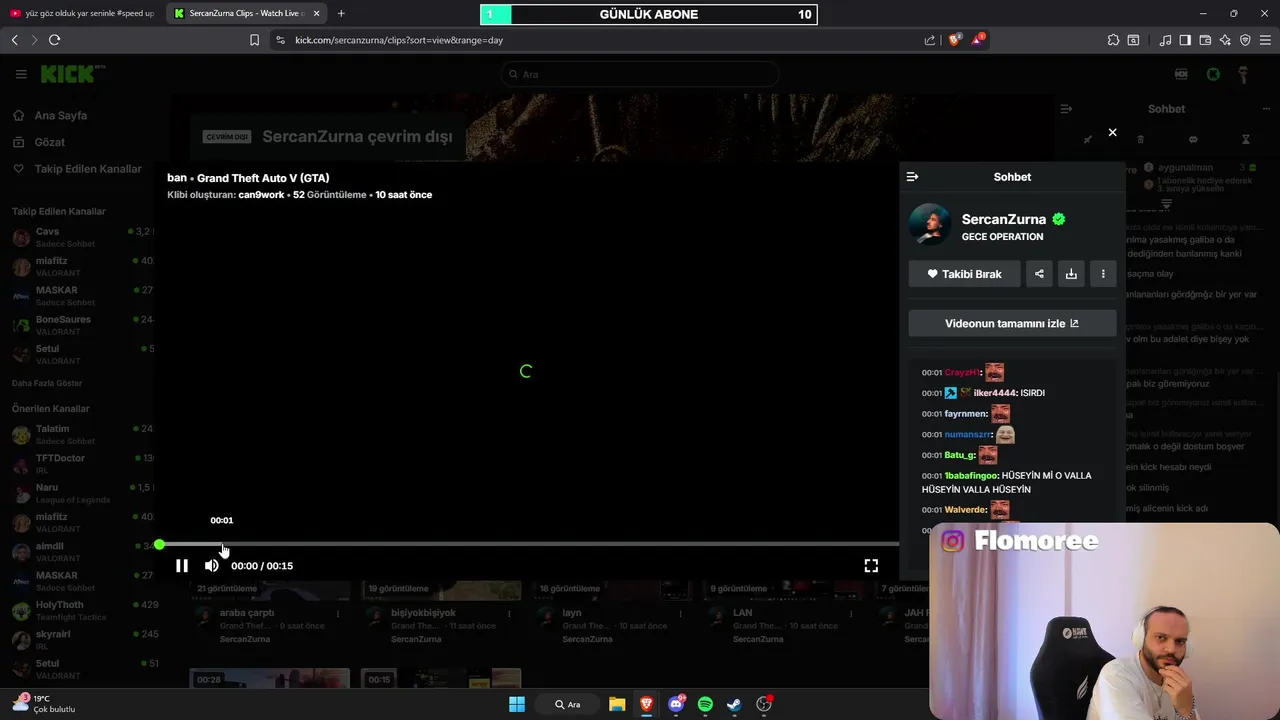Open SercanZurna profile name
Viewport: 1280px width, 720px height.
click(1003, 219)
